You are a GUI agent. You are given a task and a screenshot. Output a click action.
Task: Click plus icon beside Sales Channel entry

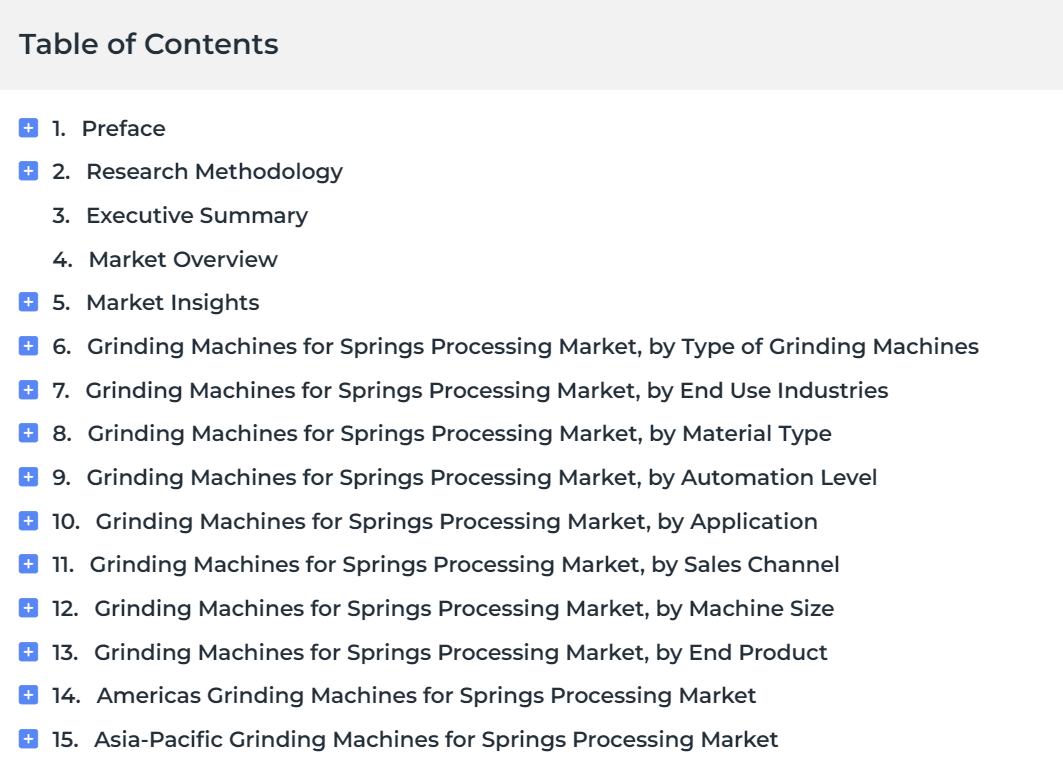click(28, 563)
